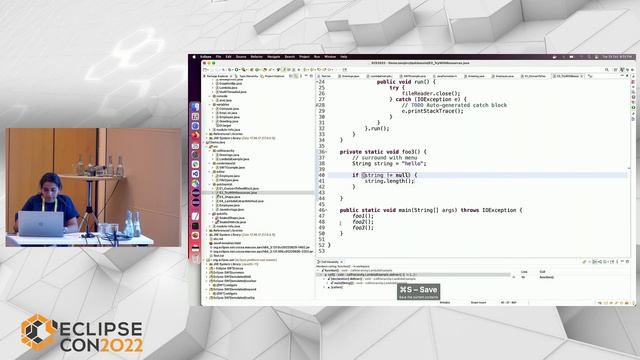Image resolution: width=640 pixels, height=360 pixels.
Task: Click the Debug bug toolbar icon
Action: pyautogui.click(x=230, y=70)
